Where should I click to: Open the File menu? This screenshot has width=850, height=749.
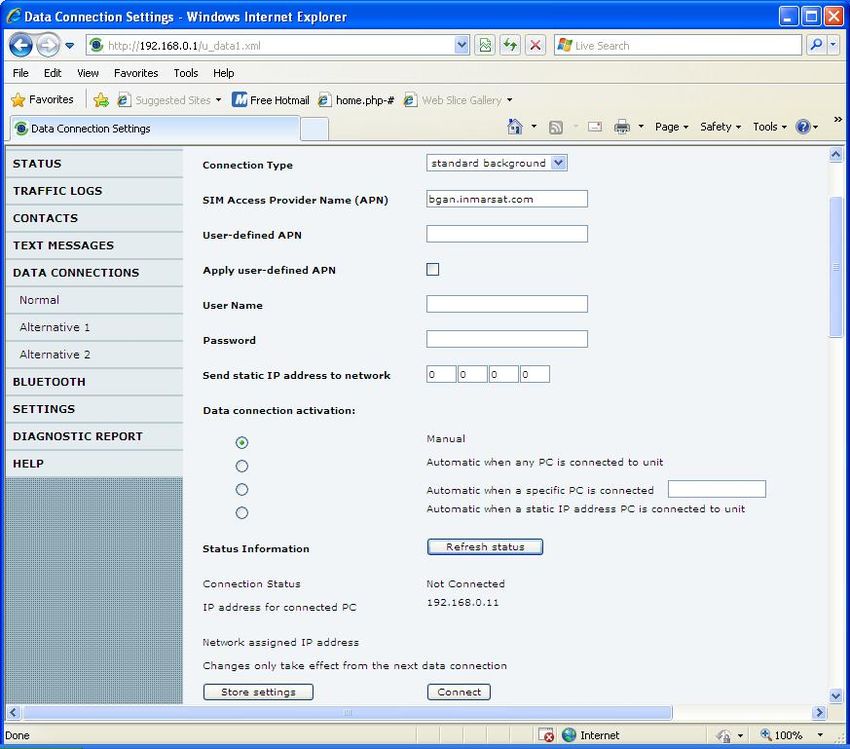(x=21, y=73)
